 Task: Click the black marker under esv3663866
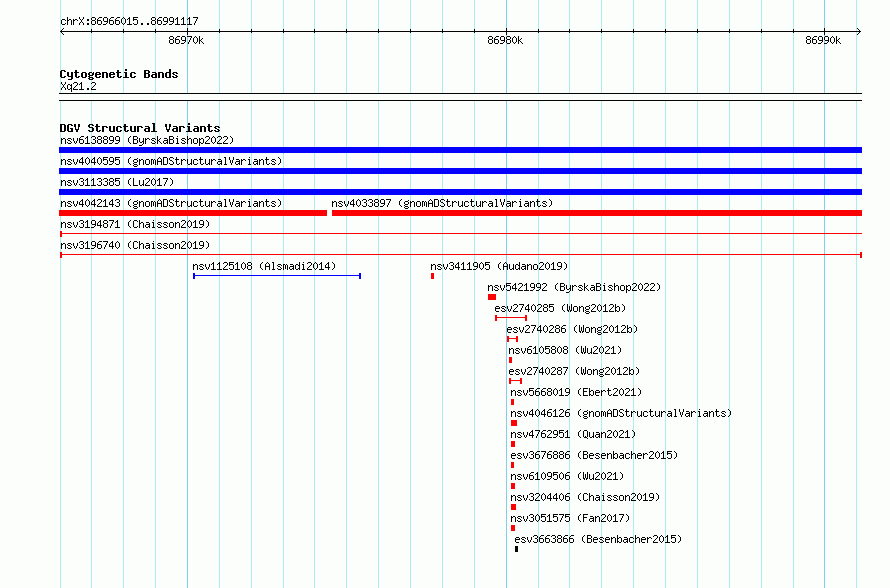517,549
